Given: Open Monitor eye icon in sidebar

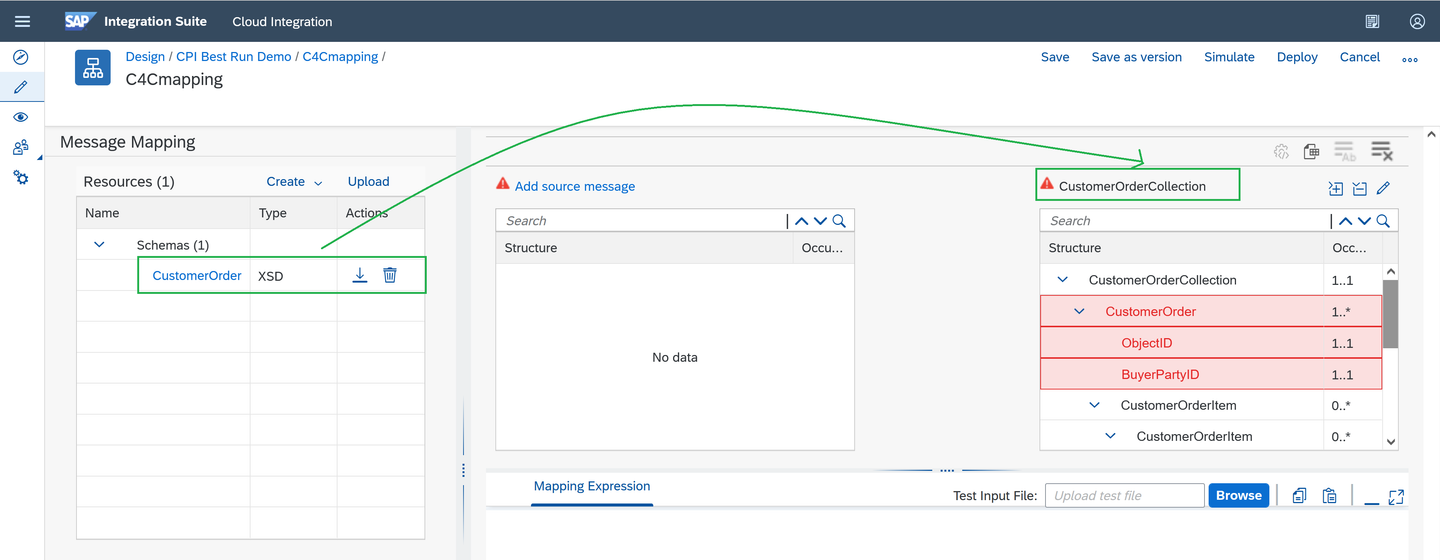Looking at the screenshot, I should point(20,117).
